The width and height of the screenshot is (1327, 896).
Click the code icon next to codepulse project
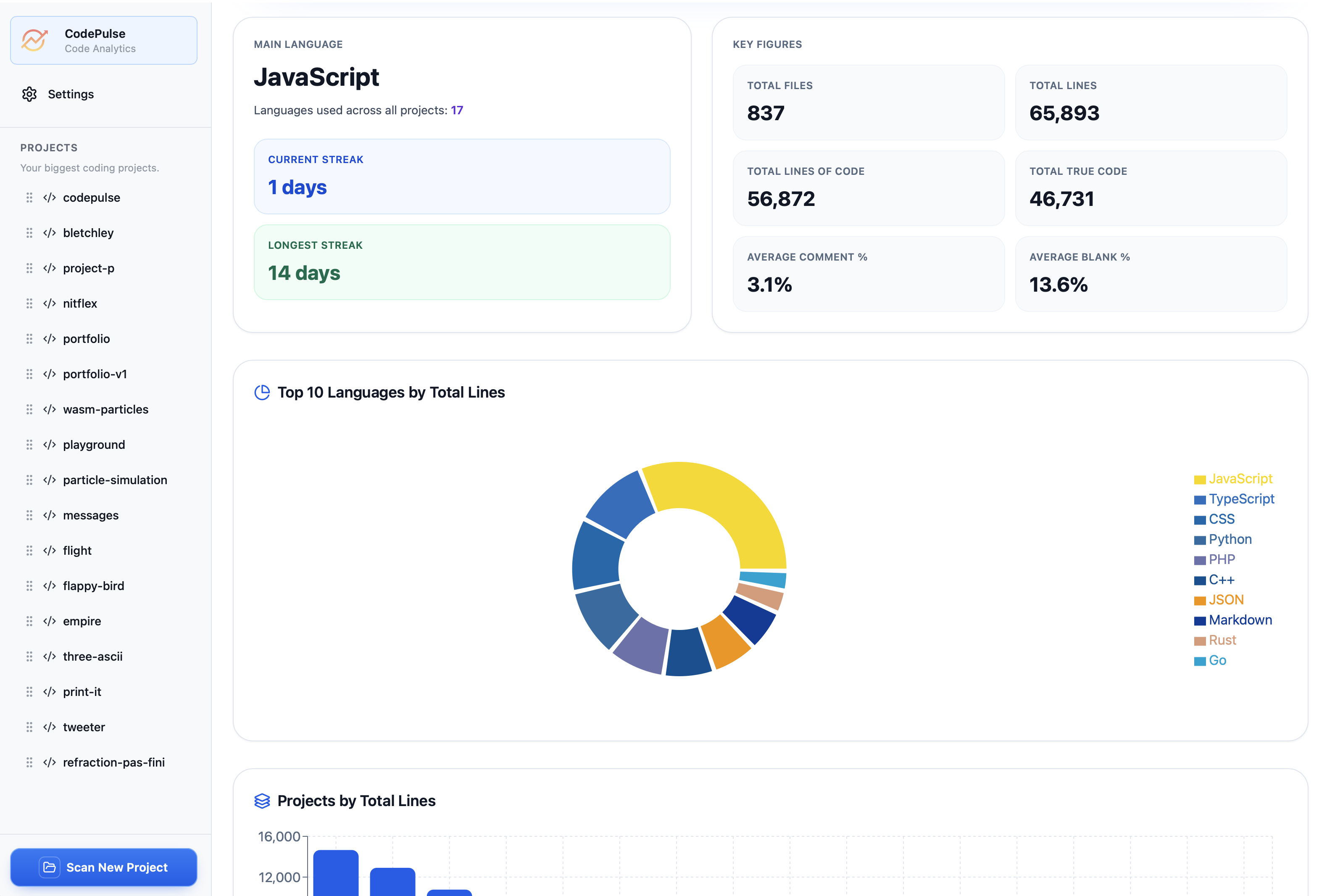click(x=49, y=197)
